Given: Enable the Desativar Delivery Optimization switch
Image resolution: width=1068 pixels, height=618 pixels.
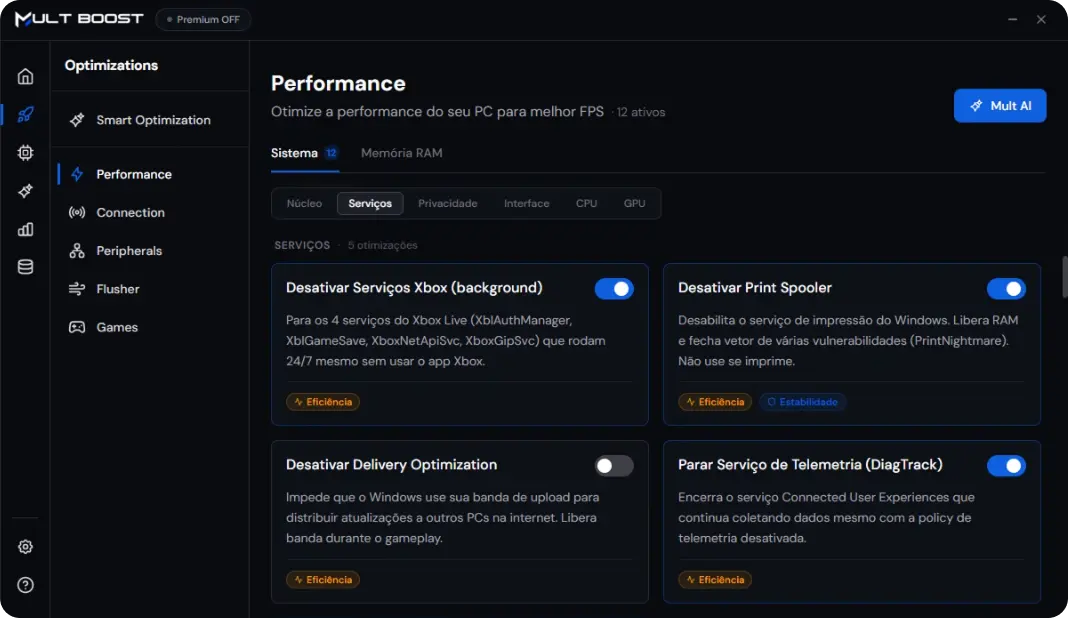Looking at the screenshot, I should [614, 466].
